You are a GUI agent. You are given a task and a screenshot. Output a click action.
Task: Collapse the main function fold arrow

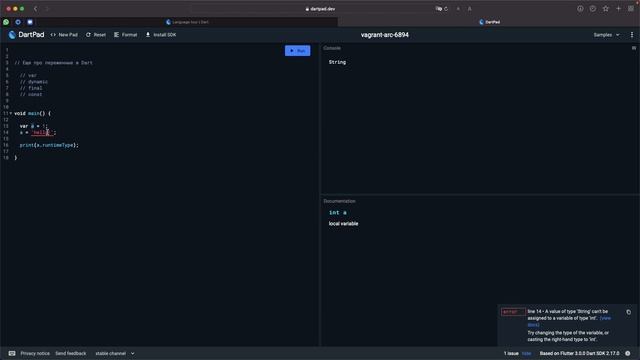coord(11,113)
